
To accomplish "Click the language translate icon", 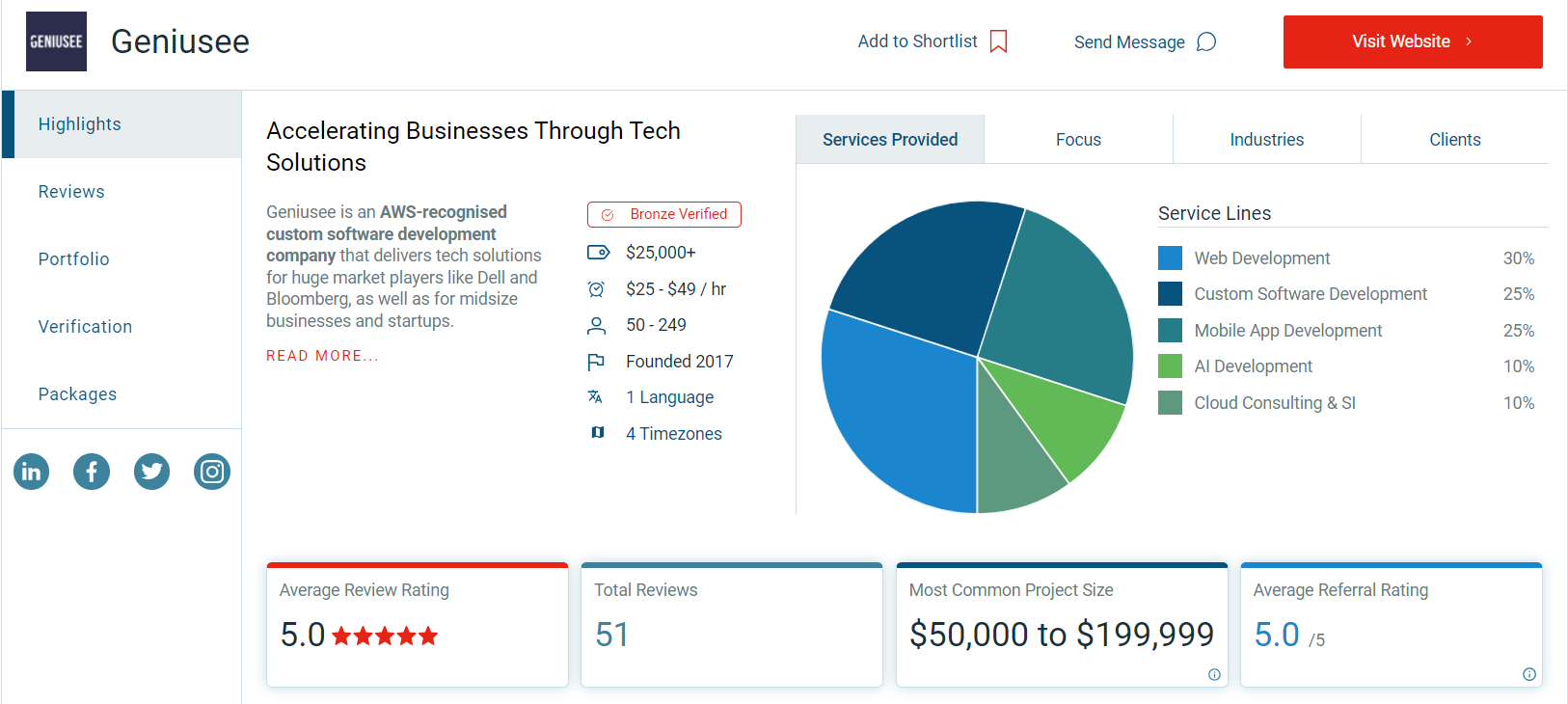I will (x=595, y=397).
